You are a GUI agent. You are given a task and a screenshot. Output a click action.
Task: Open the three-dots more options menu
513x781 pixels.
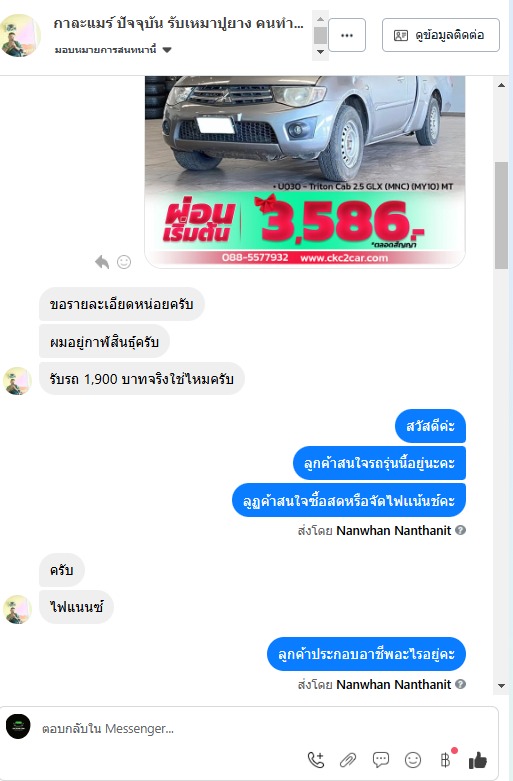347,35
